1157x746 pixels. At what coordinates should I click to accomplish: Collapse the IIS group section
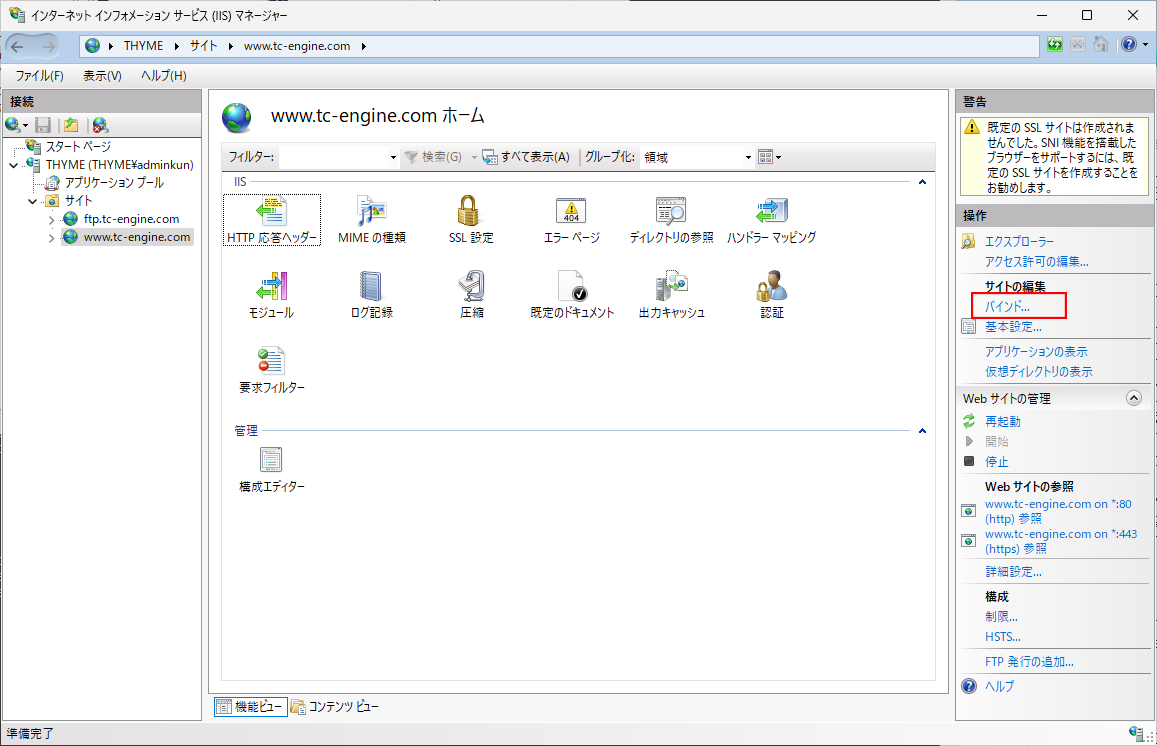tap(922, 182)
